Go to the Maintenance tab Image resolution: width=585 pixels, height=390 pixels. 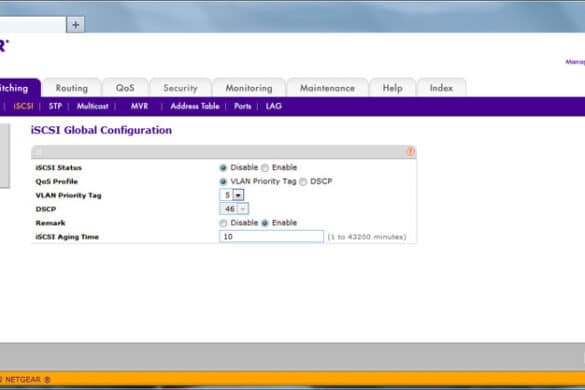(327, 88)
